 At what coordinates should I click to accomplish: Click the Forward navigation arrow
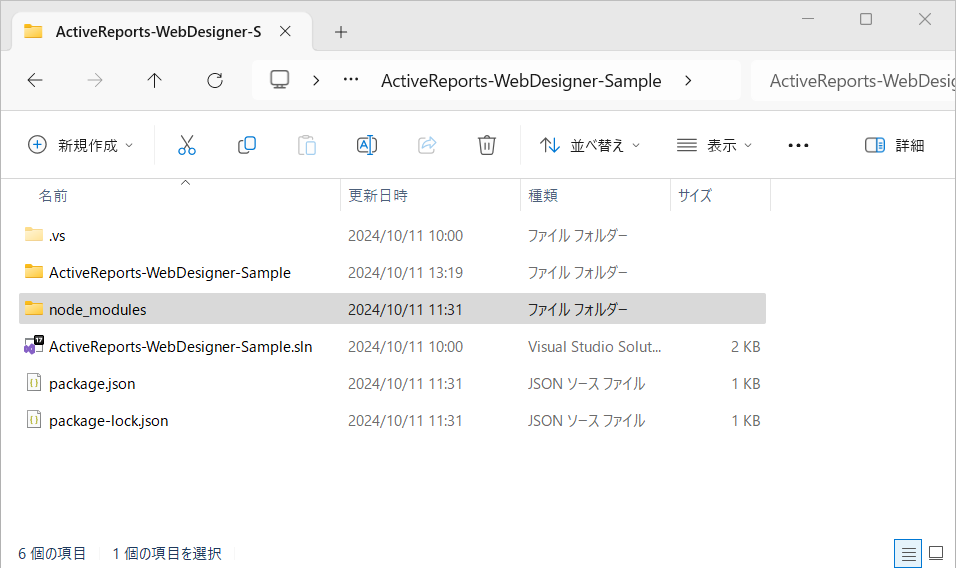point(95,80)
